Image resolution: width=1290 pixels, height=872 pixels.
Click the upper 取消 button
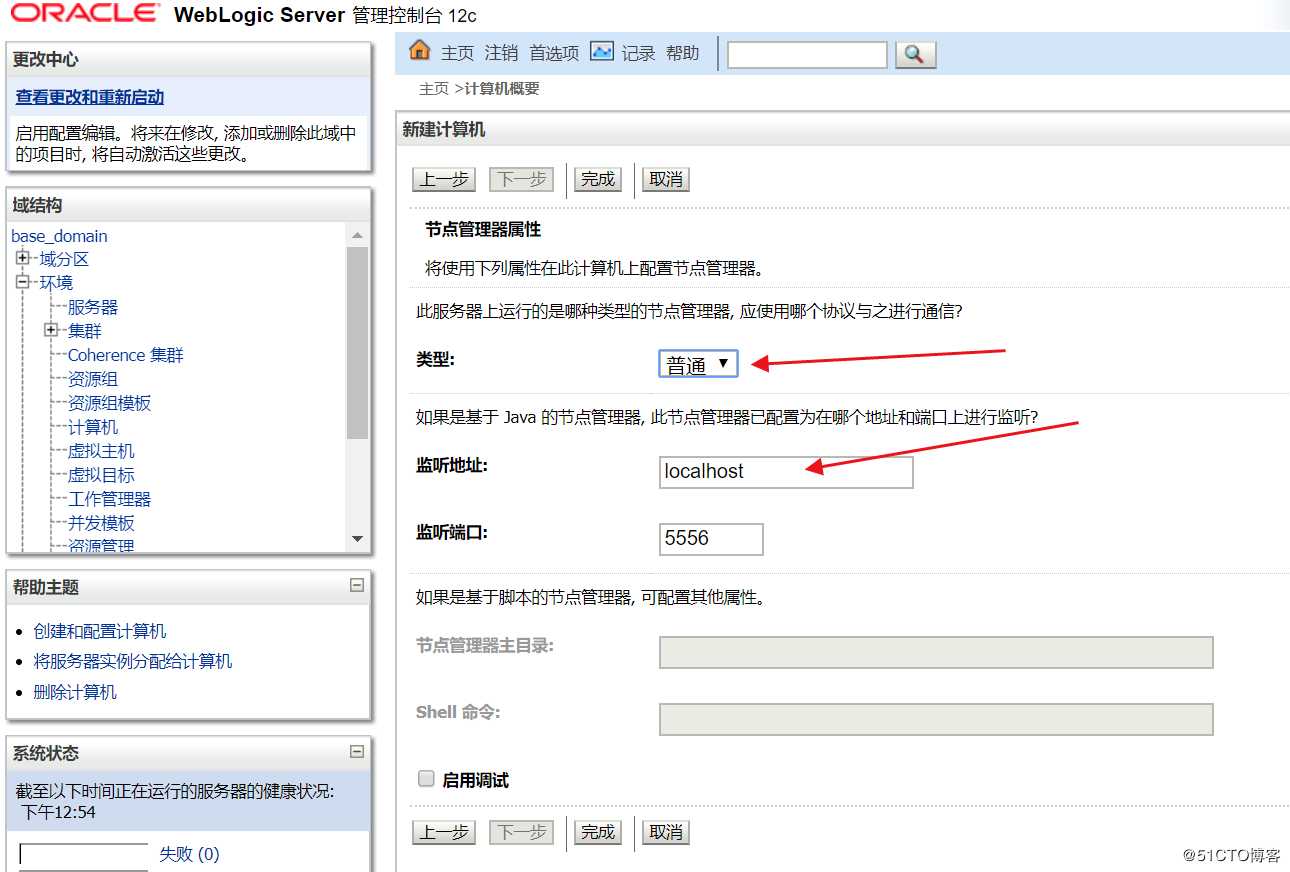[666, 180]
